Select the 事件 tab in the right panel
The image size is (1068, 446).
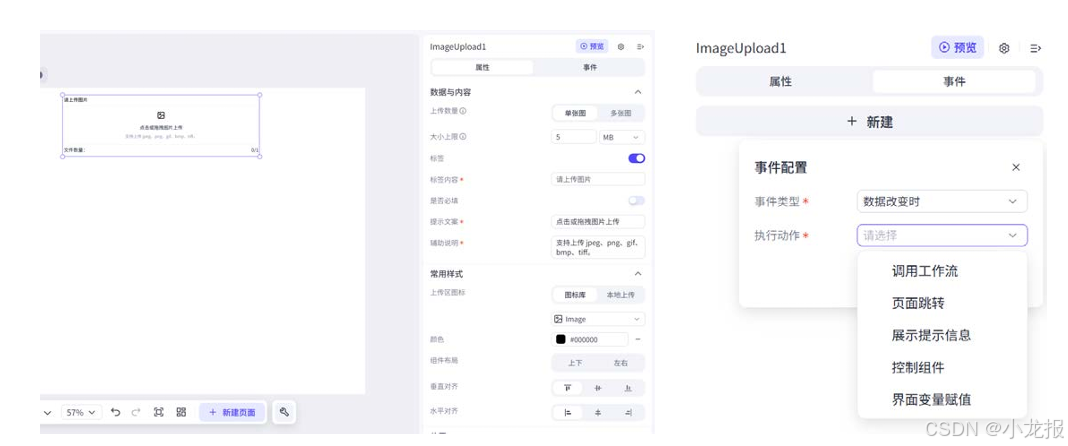pyautogui.click(x=954, y=81)
